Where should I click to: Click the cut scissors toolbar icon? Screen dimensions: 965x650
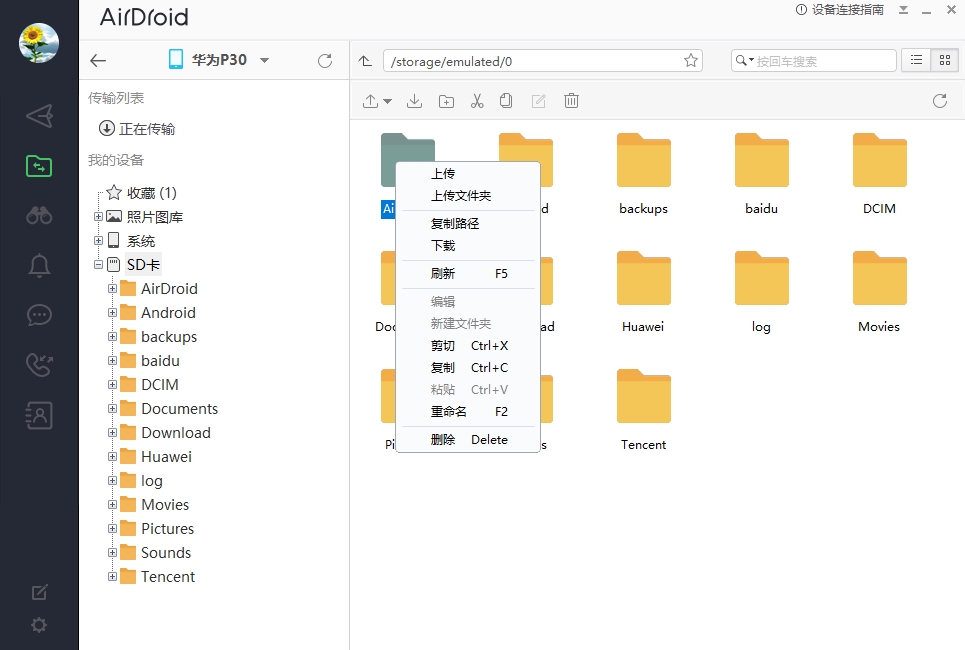pos(477,101)
